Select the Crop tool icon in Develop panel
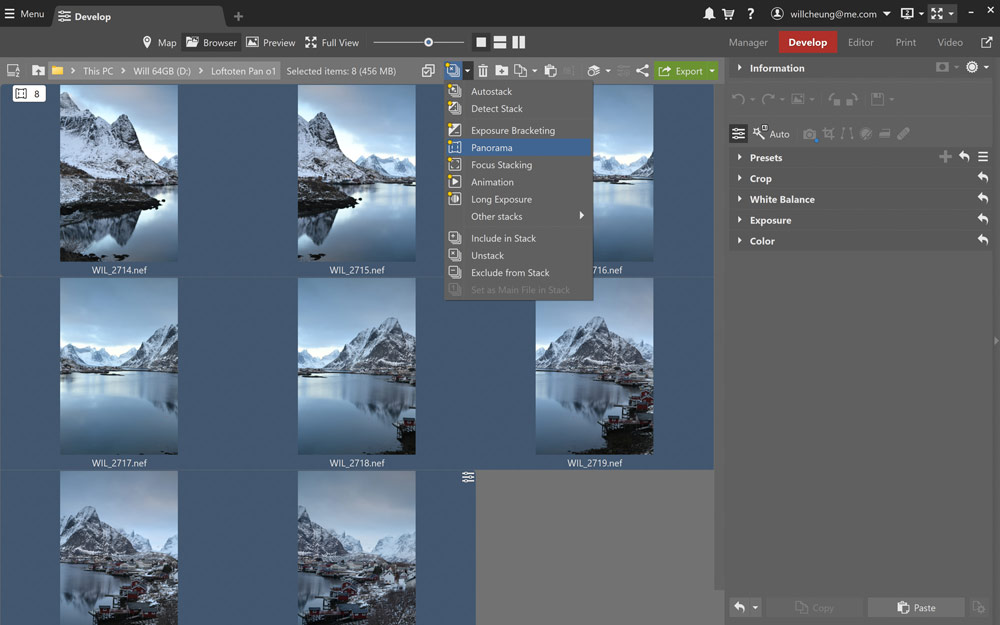The width and height of the screenshot is (1000, 625). click(828, 133)
